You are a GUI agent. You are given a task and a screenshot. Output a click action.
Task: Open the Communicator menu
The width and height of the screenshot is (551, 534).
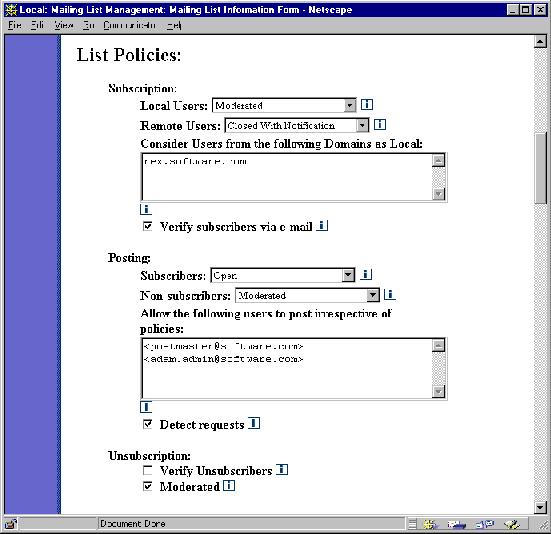pos(129,25)
